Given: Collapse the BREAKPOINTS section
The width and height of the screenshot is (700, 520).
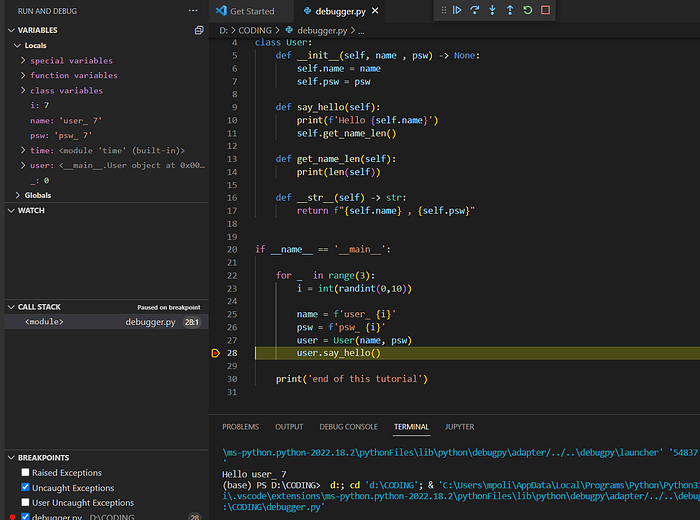Looking at the screenshot, I should point(12,458).
